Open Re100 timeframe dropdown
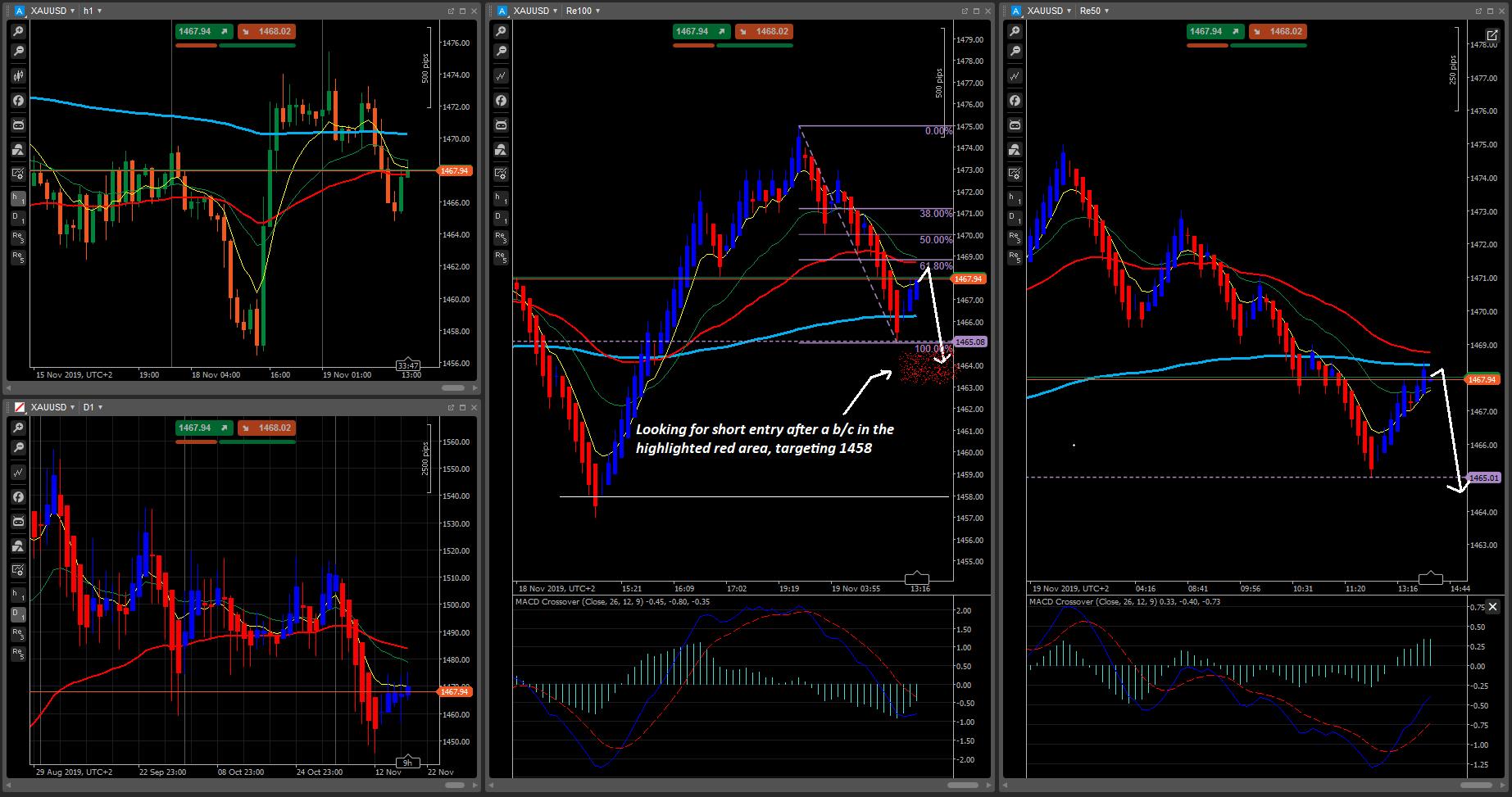Screen dimensions: 1512x797 coord(583,11)
